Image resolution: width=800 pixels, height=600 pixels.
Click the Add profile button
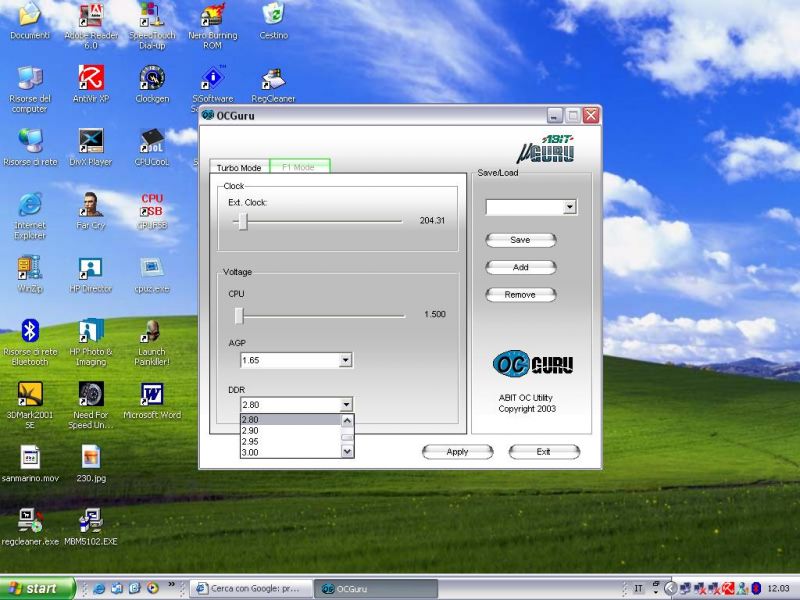[520, 267]
